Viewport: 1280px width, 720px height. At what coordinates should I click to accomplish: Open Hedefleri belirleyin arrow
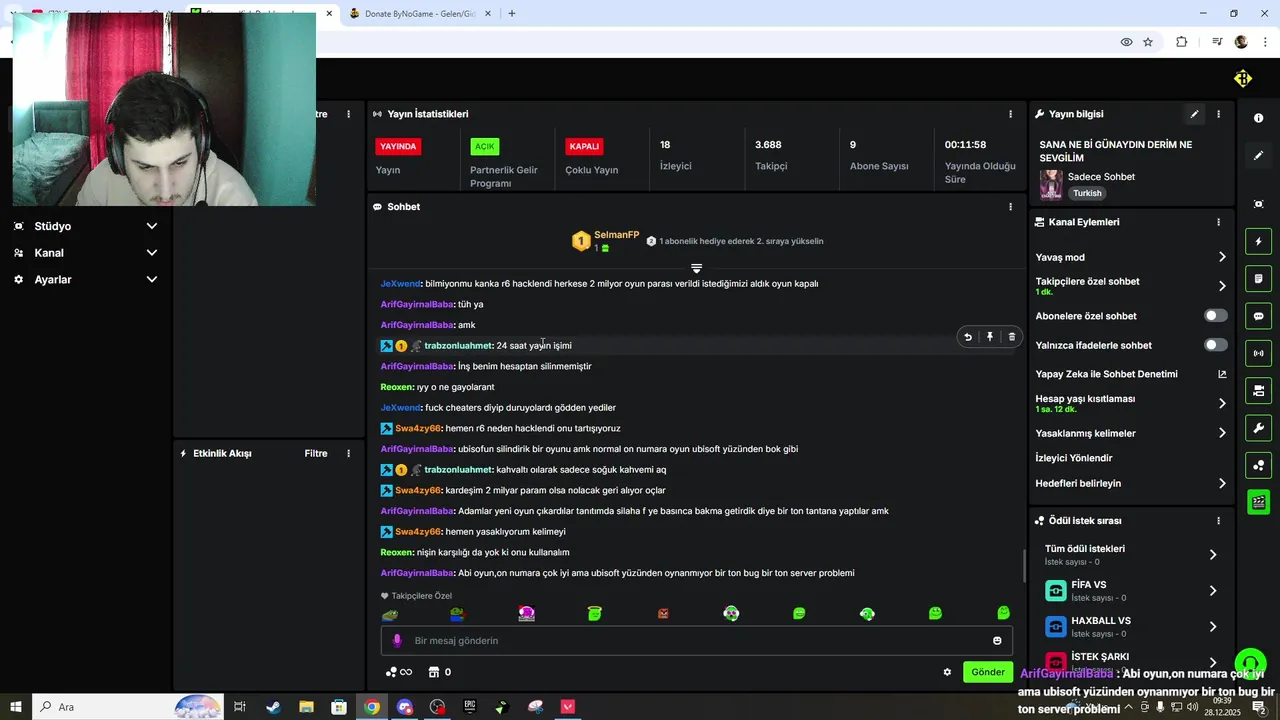pyautogui.click(x=1222, y=483)
